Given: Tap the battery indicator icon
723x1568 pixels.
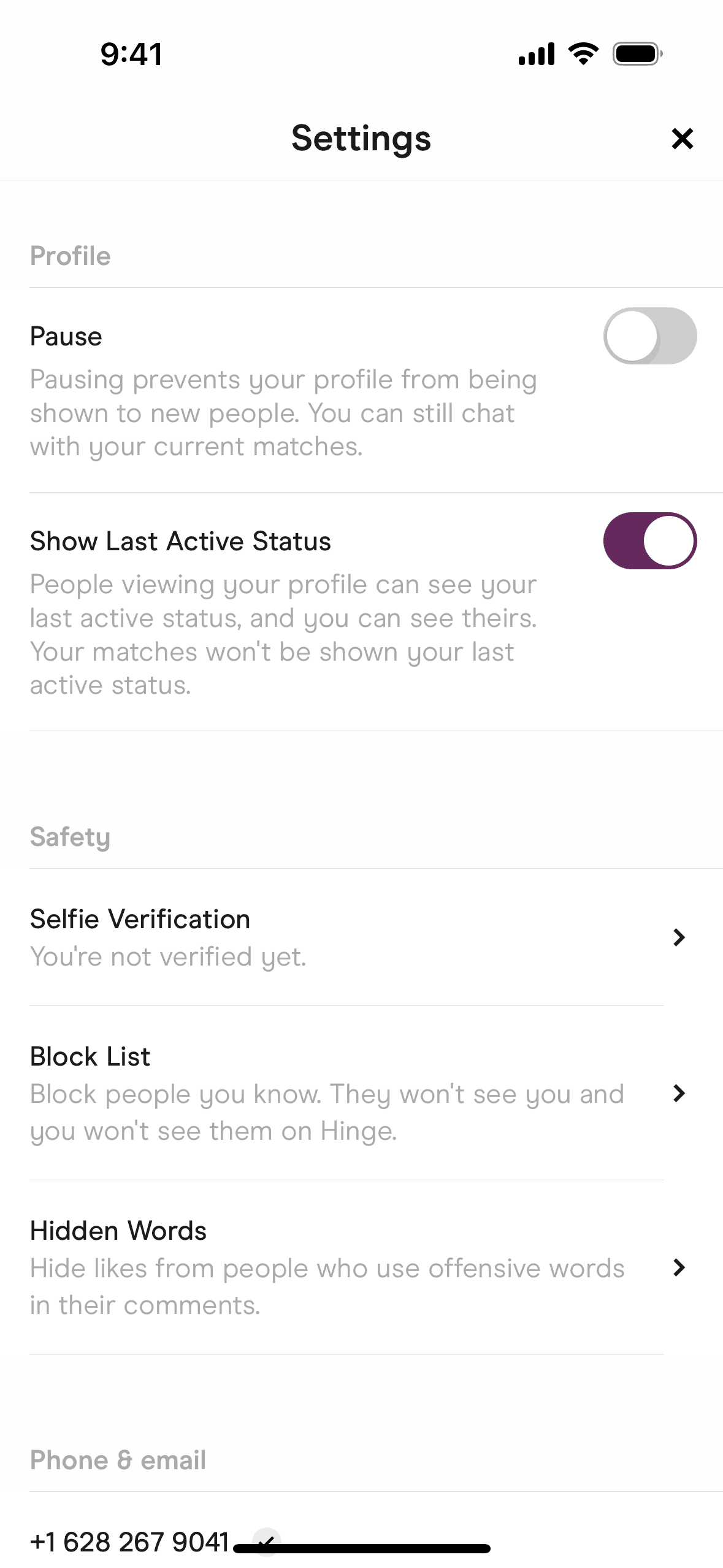Looking at the screenshot, I should [638, 54].
